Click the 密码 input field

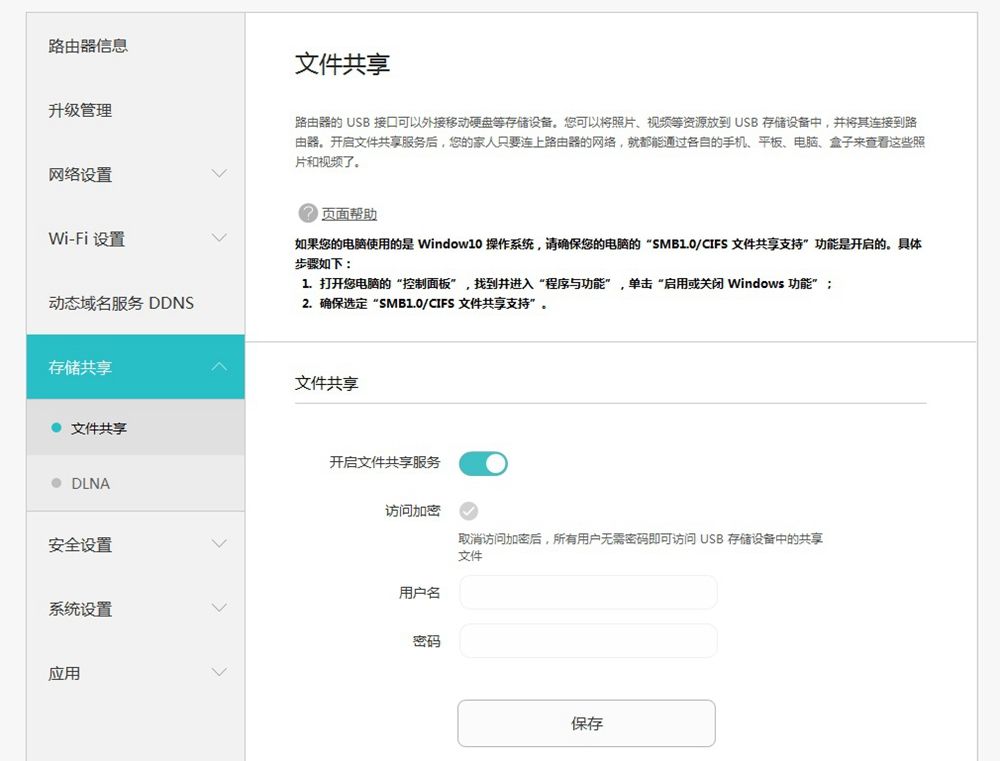588,641
